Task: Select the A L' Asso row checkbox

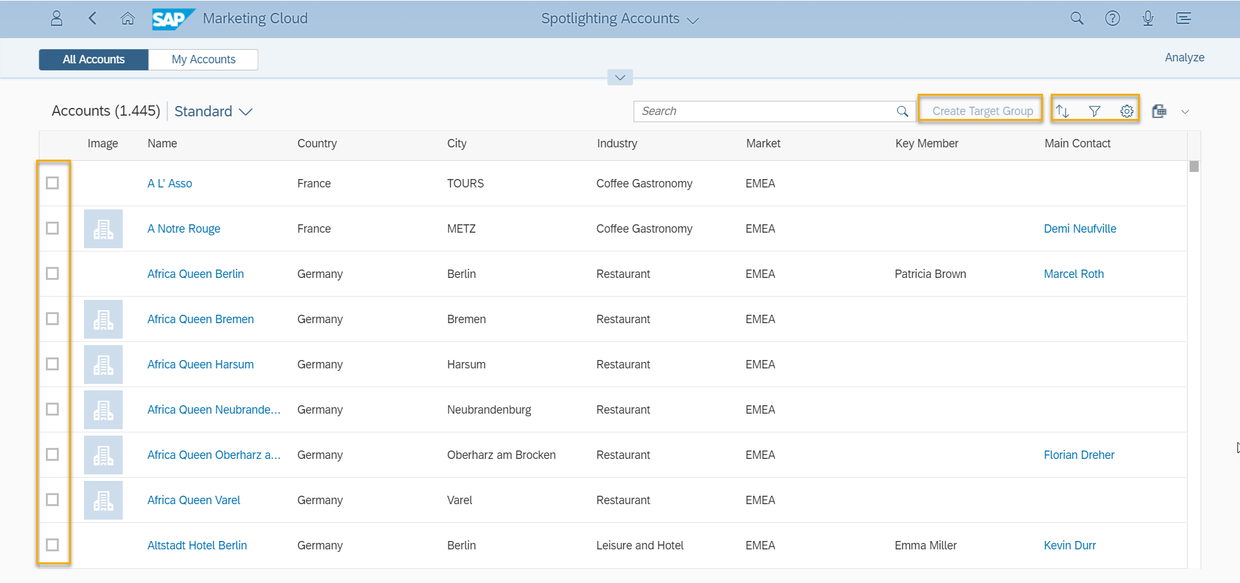Action: click(53, 183)
